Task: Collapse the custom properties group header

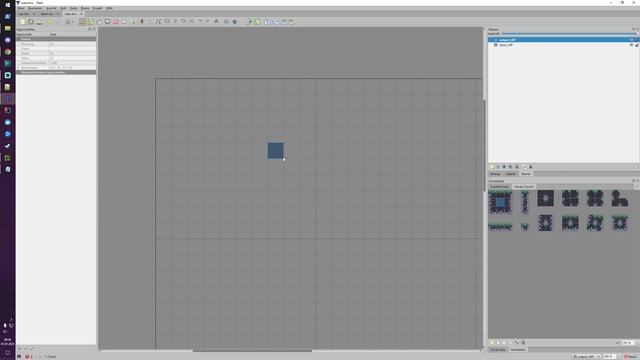Action: coord(19,72)
